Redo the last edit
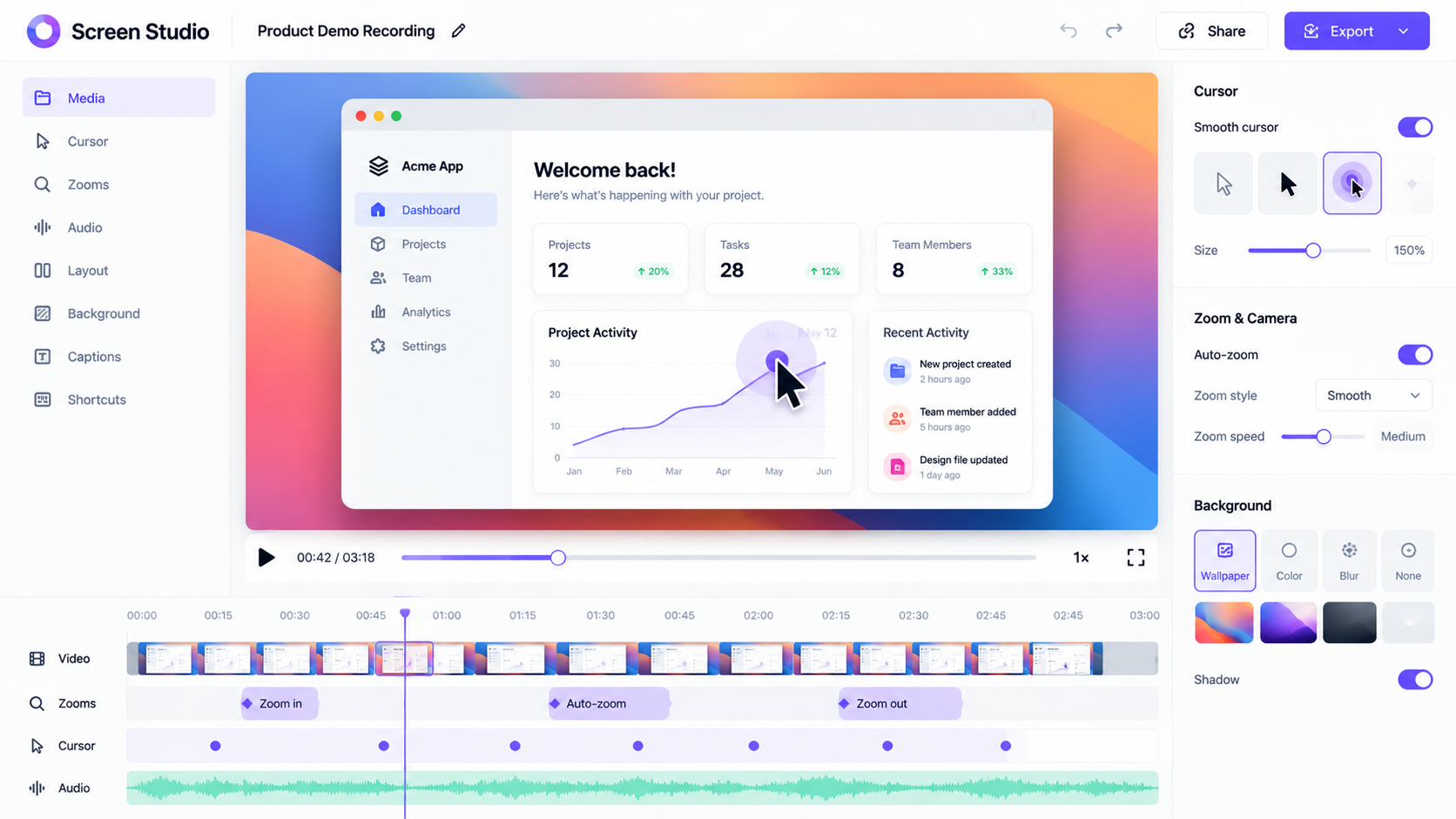1456x819 pixels. click(x=1114, y=30)
